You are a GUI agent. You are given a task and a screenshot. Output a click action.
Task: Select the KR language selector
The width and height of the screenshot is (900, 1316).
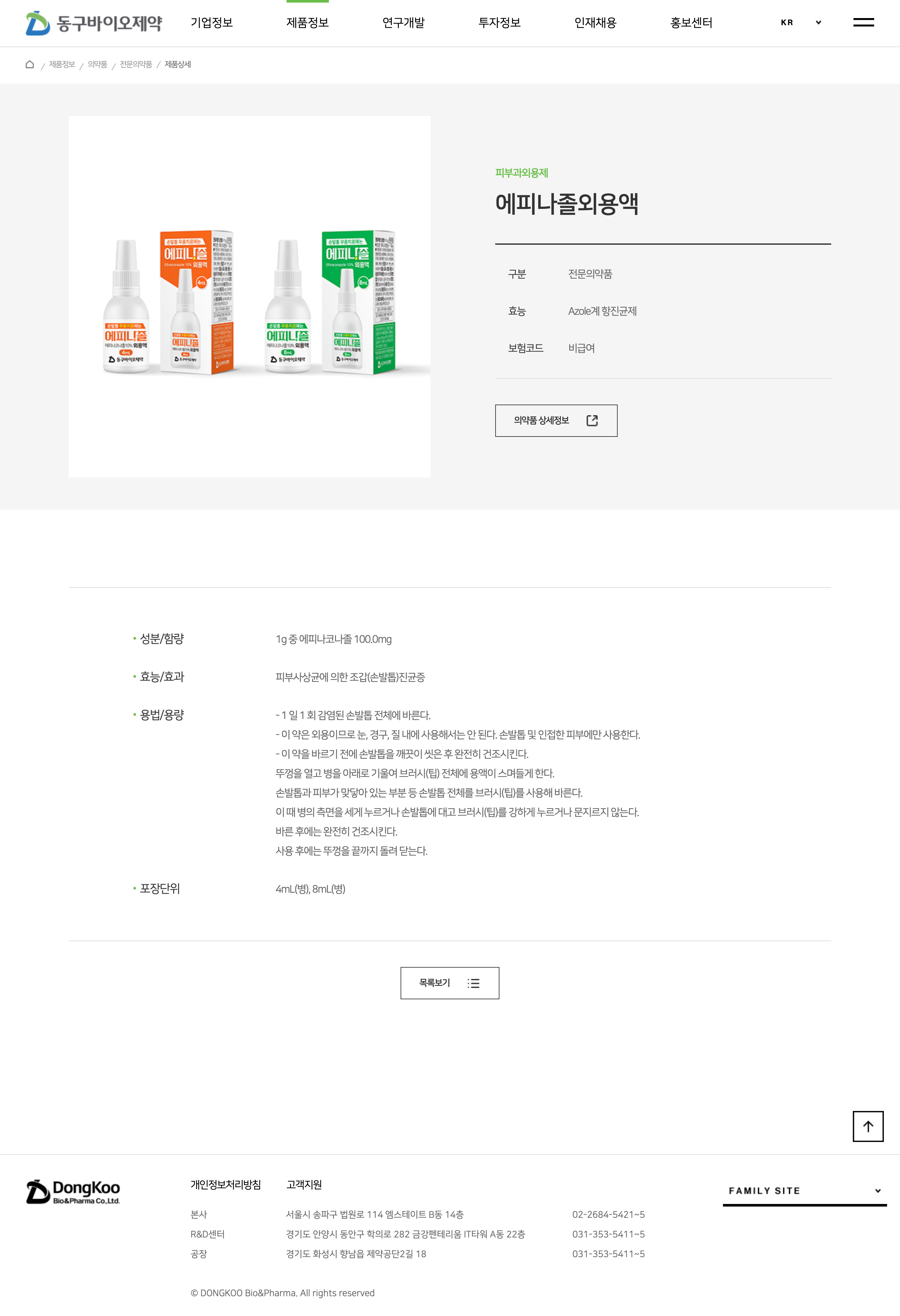coord(800,23)
